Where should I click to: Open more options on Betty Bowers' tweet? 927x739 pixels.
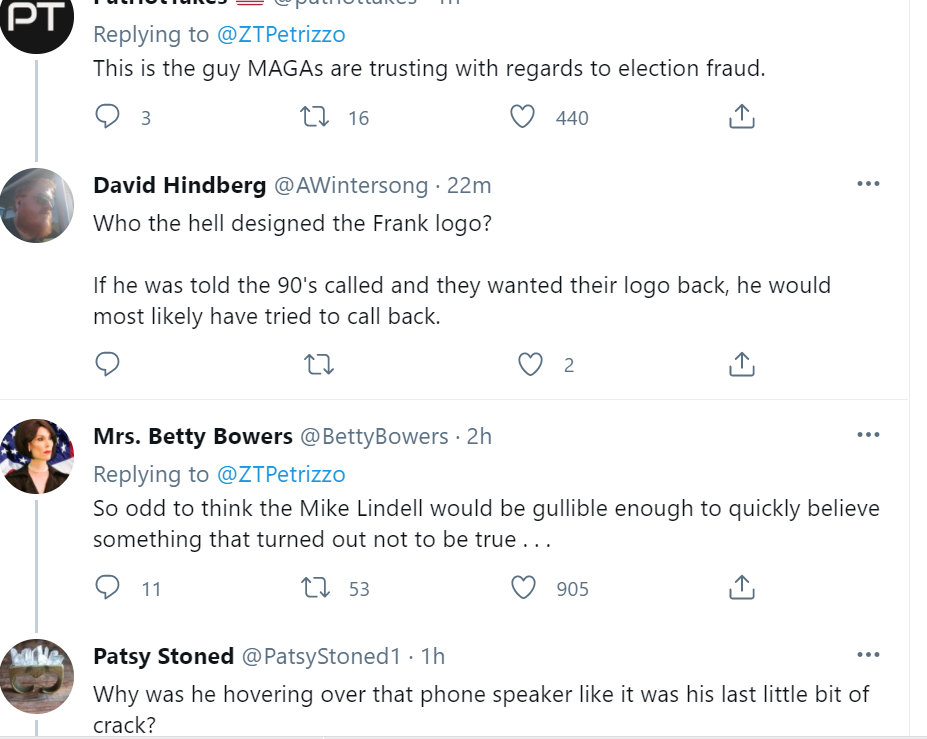click(869, 435)
